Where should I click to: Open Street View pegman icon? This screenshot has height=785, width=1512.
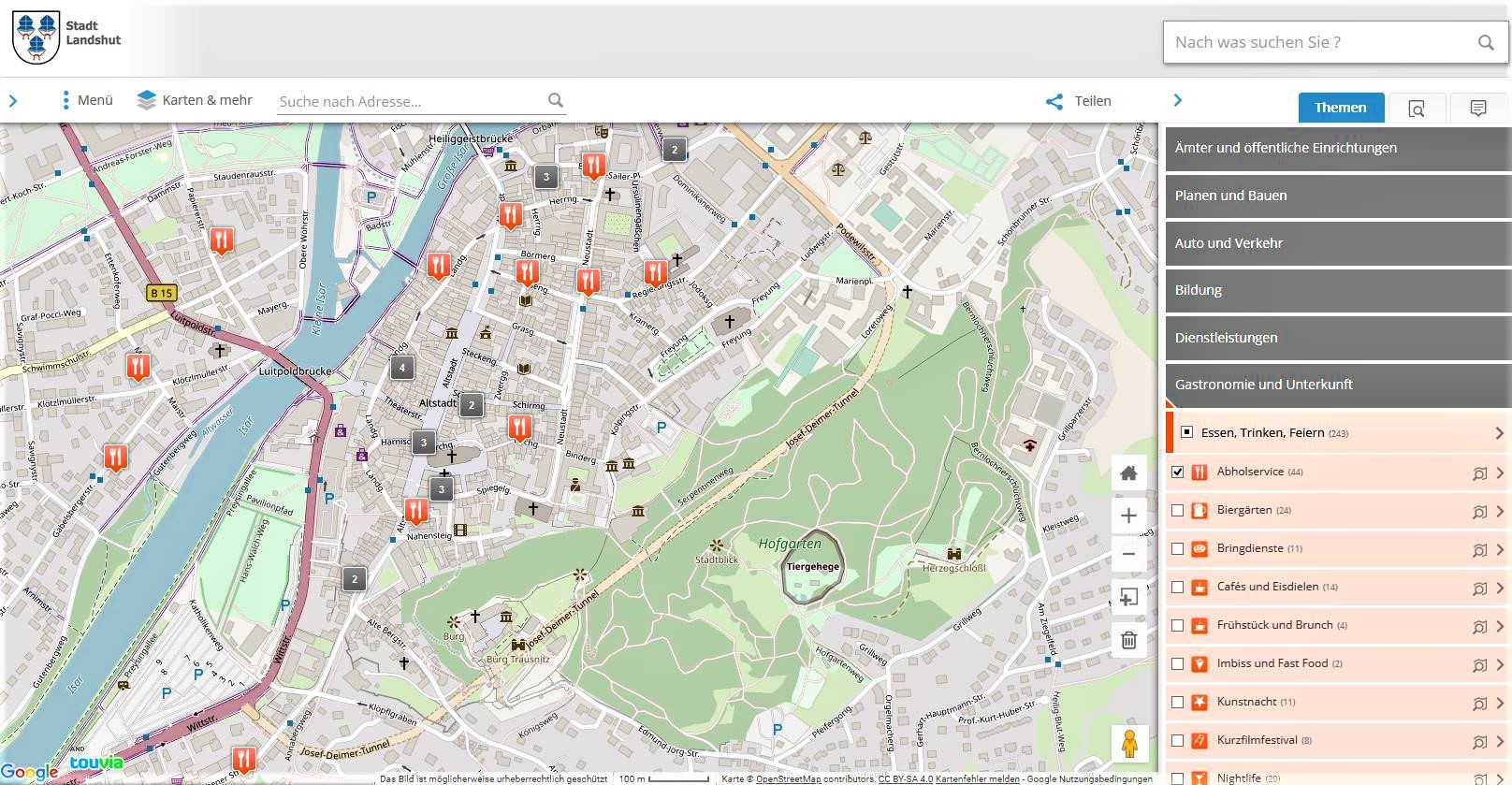click(1129, 744)
